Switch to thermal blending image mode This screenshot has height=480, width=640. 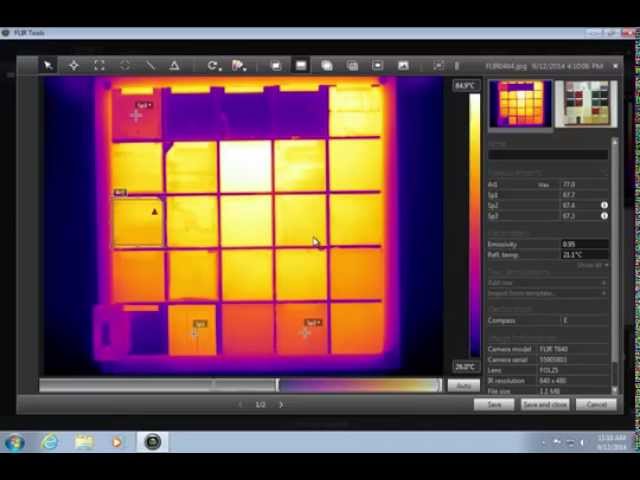352,65
